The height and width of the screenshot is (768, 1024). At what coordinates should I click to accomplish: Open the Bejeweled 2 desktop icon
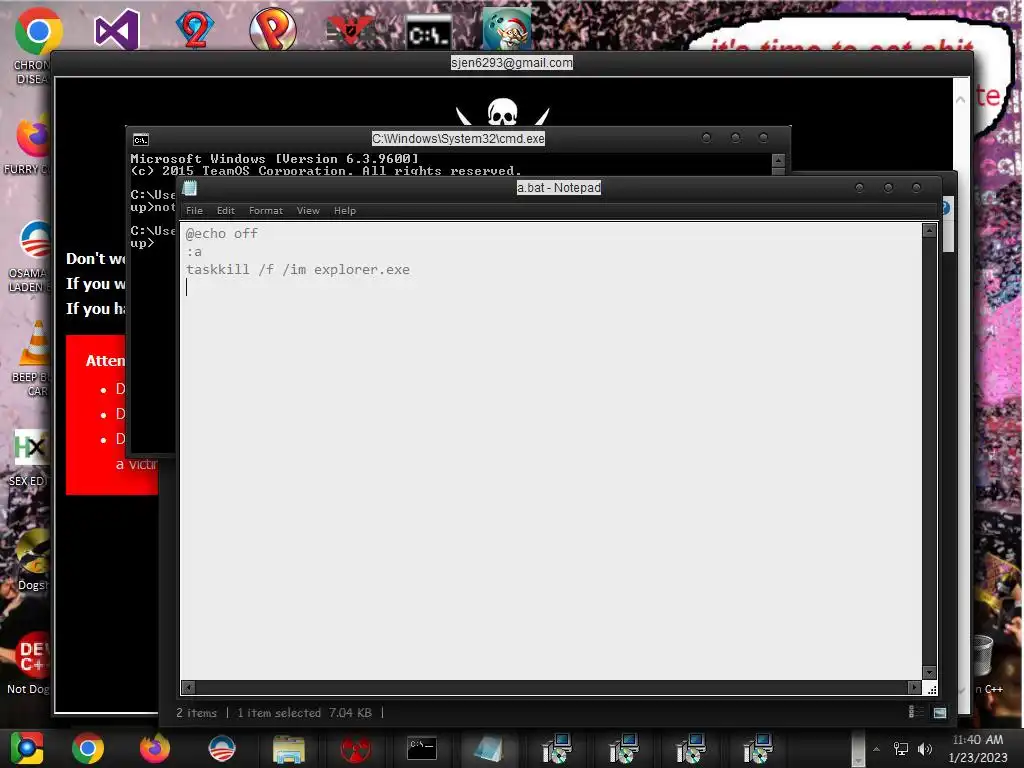click(x=195, y=29)
